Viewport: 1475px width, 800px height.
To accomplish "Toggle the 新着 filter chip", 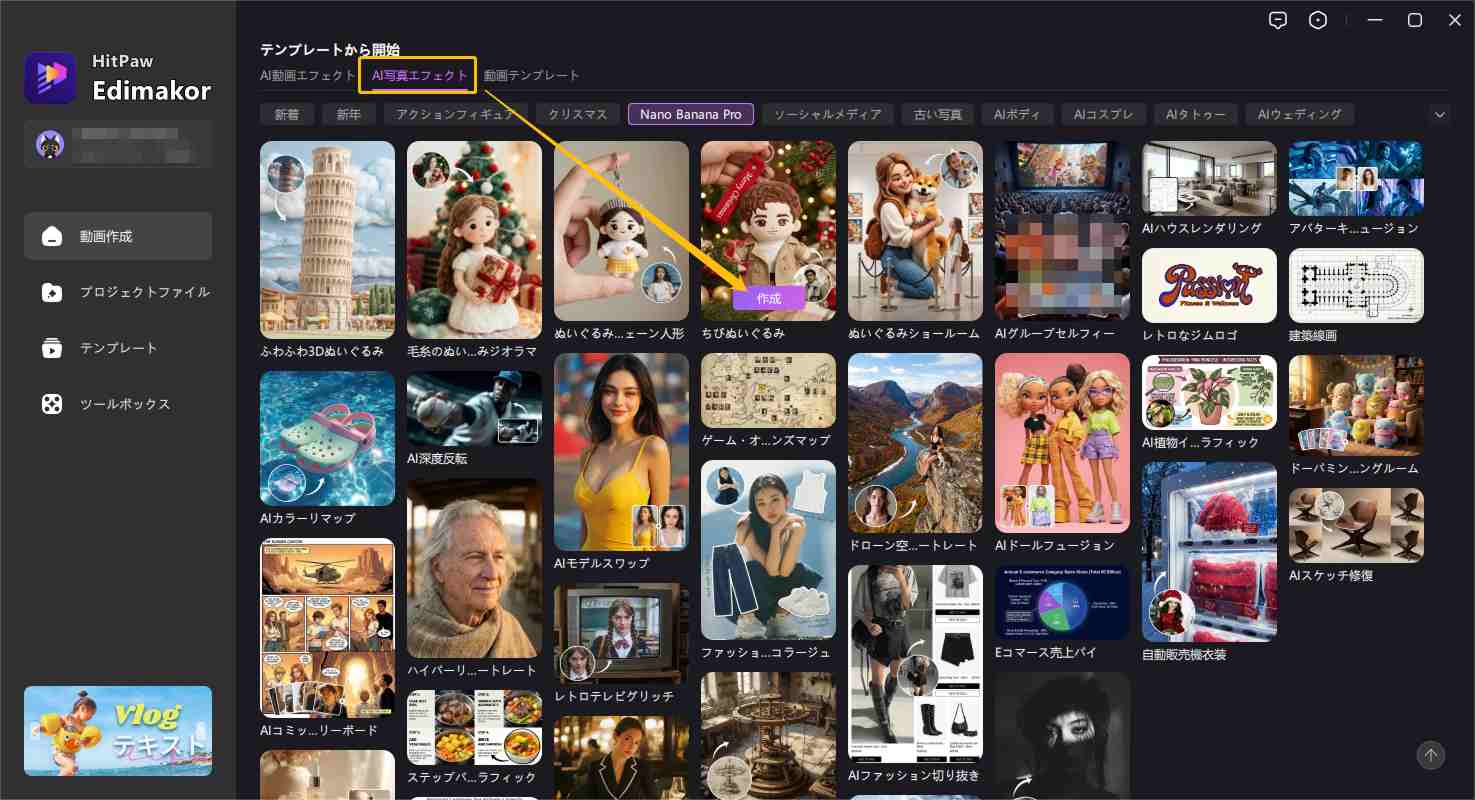I will point(287,114).
